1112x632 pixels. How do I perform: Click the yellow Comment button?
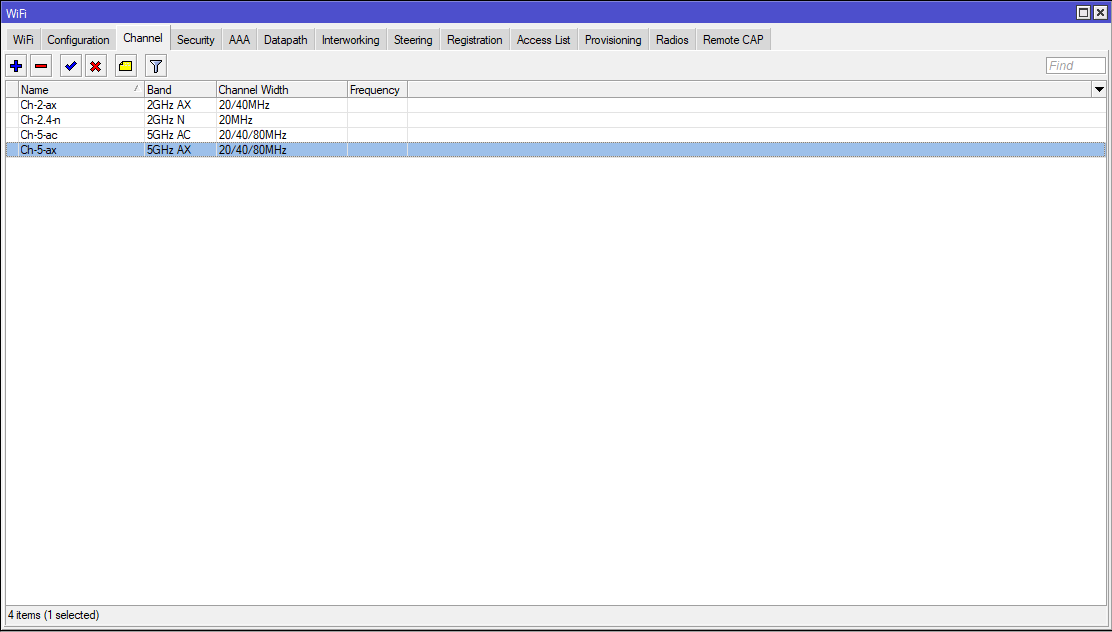pyautogui.click(x=125, y=67)
